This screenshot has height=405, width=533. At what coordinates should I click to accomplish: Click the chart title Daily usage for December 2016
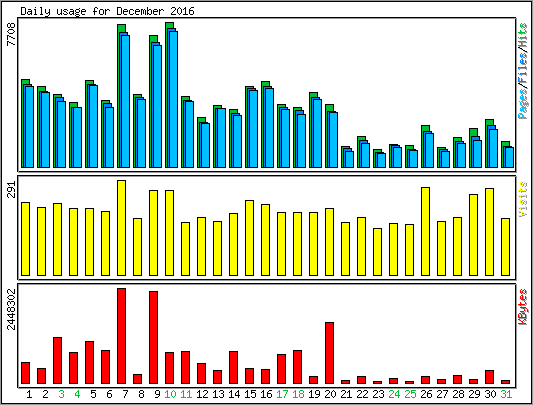click(107, 11)
